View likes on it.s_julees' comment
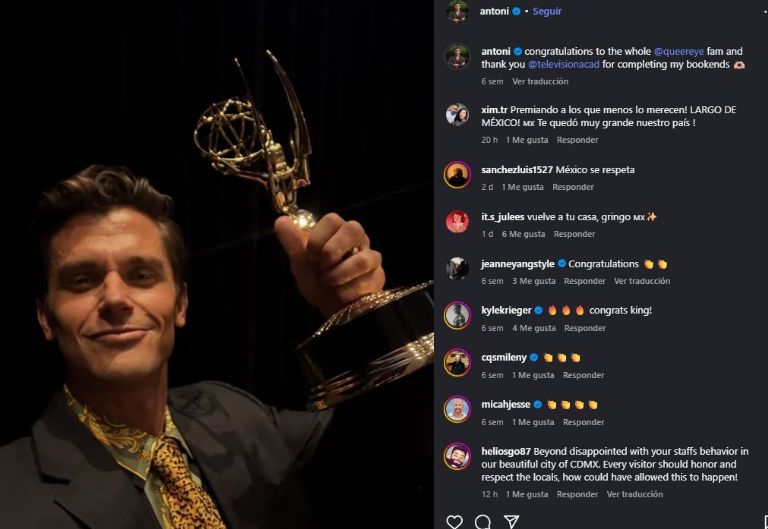The width and height of the screenshot is (768, 529). (x=524, y=234)
